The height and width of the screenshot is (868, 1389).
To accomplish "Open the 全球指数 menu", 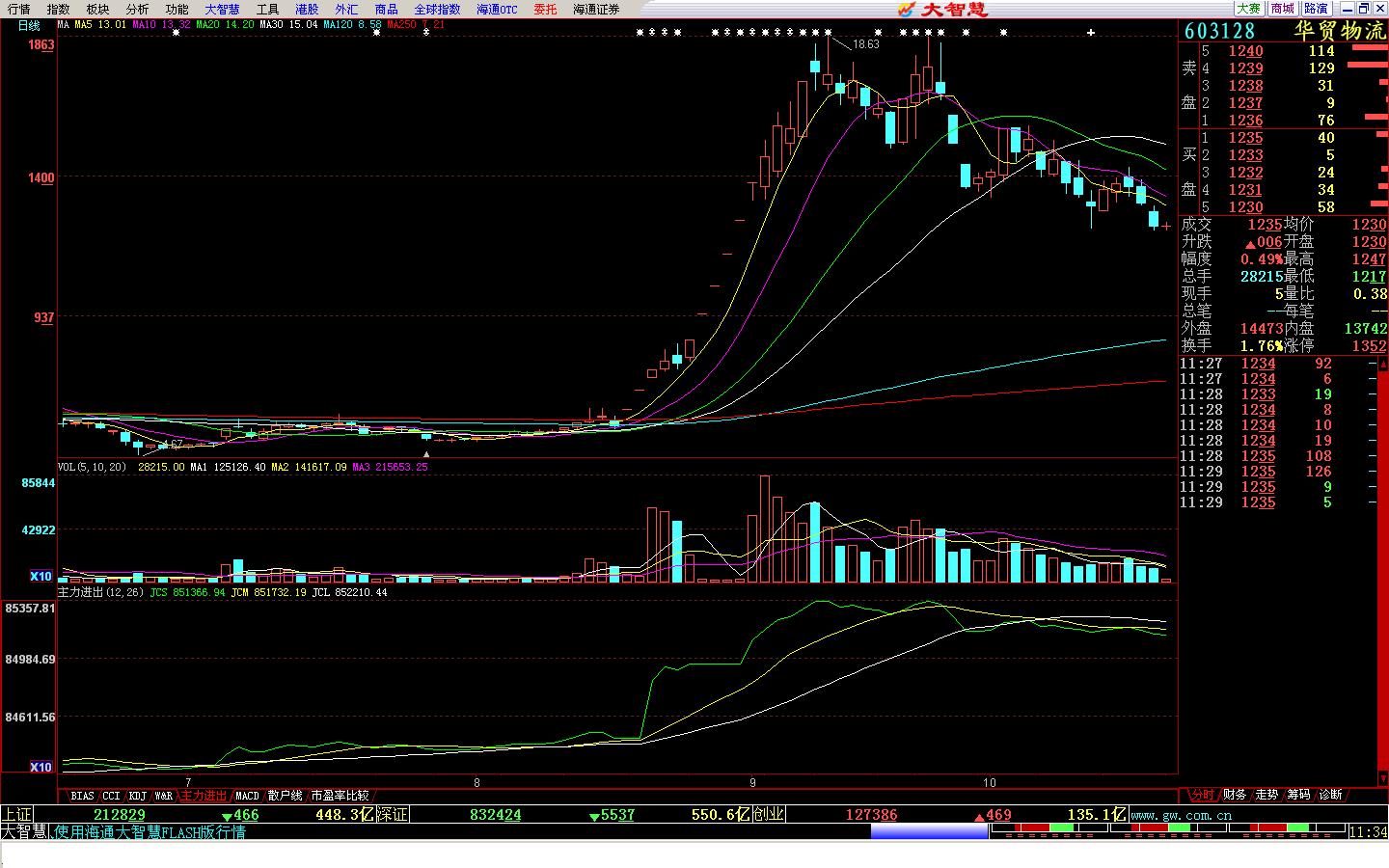I will [x=437, y=9].
